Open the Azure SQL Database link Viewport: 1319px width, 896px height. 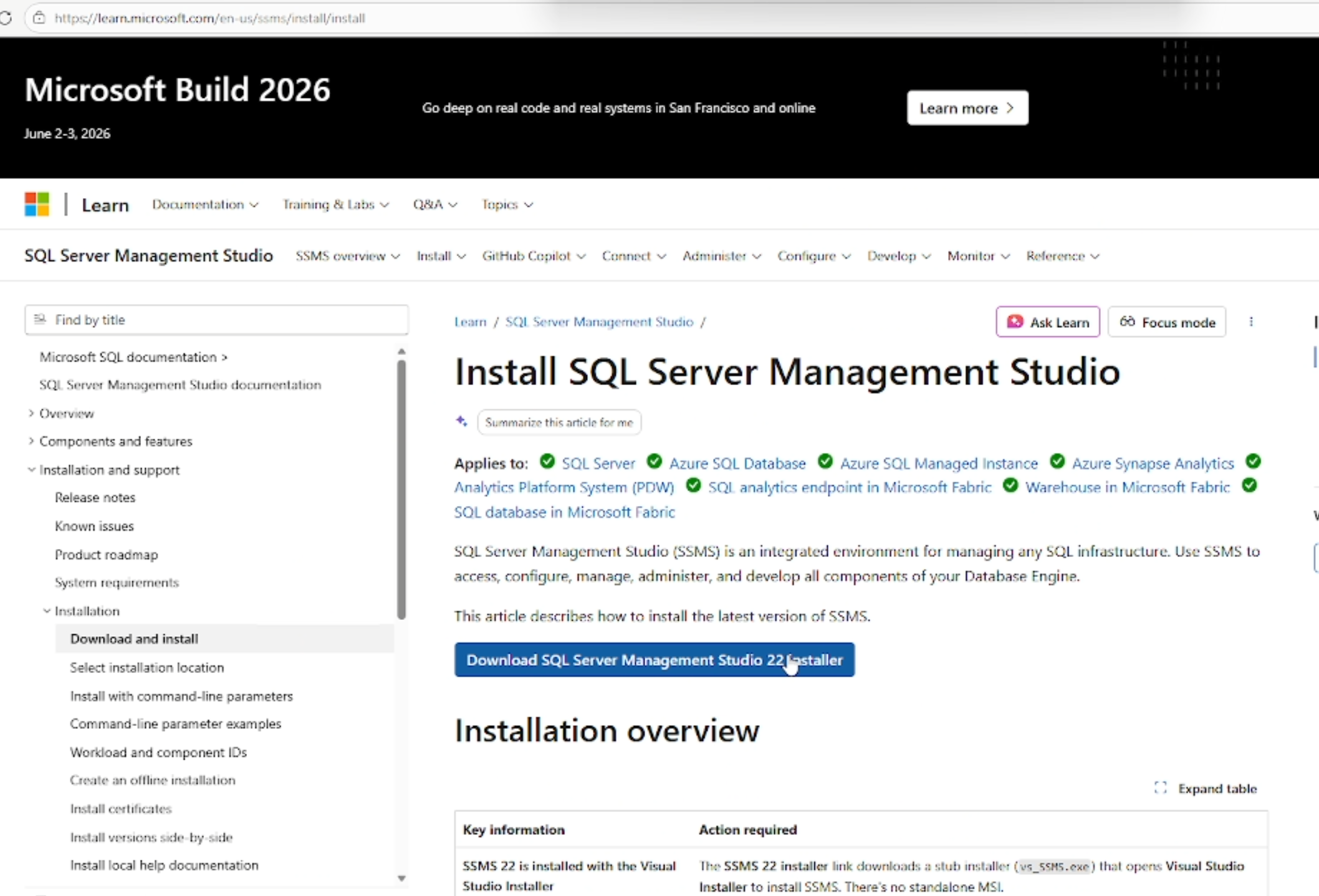coord(737,464)
